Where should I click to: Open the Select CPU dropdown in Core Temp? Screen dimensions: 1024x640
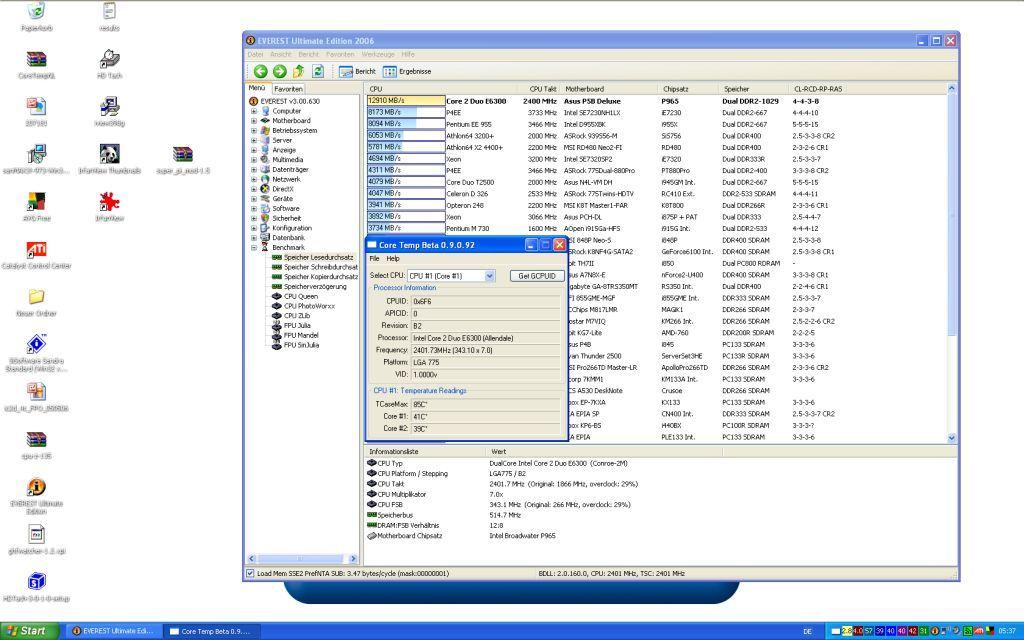point(489,276)
